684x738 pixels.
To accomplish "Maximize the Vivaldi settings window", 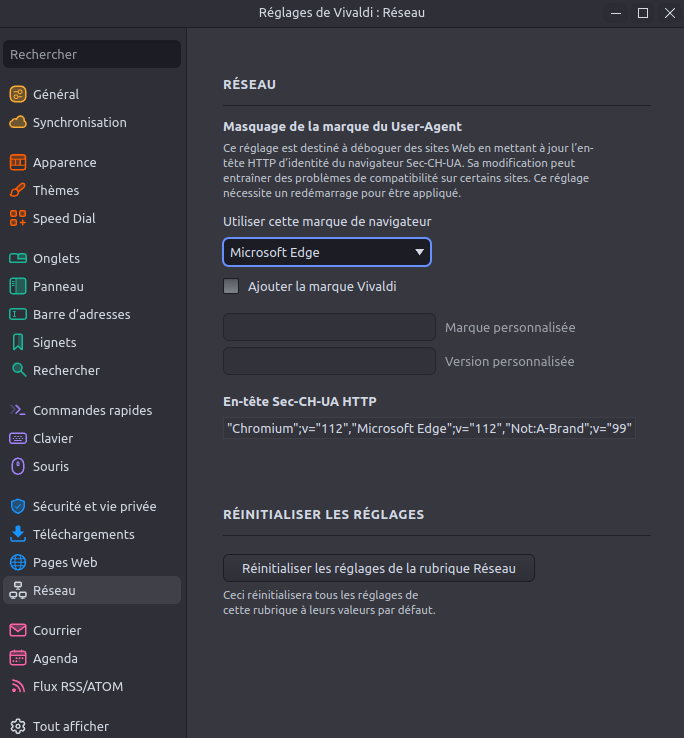I will point(643,13).
